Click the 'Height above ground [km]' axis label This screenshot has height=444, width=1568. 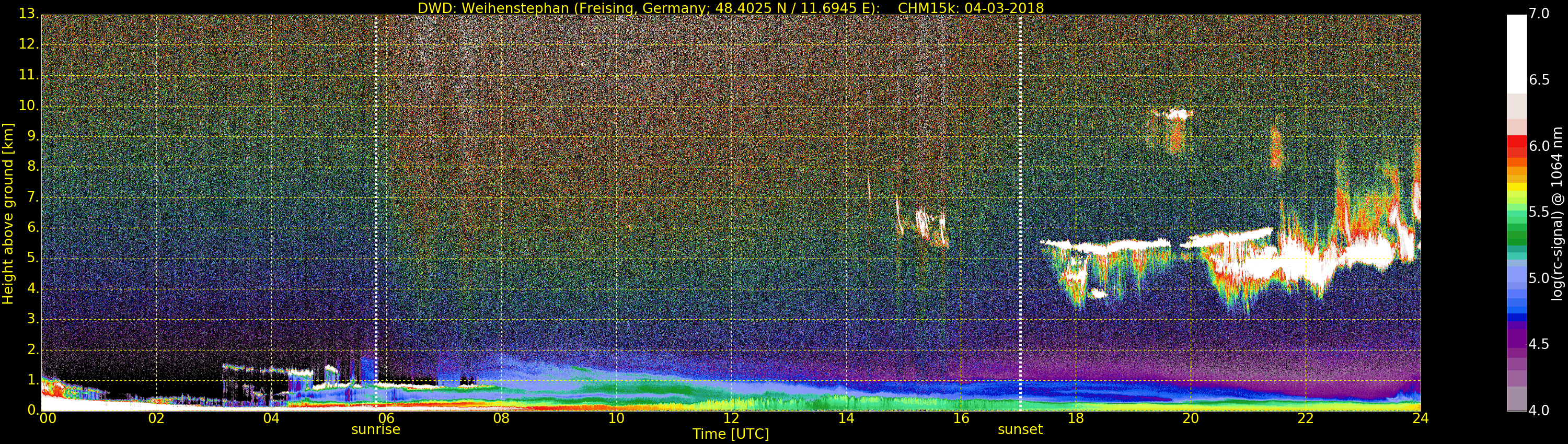click(x=8, y=214)
